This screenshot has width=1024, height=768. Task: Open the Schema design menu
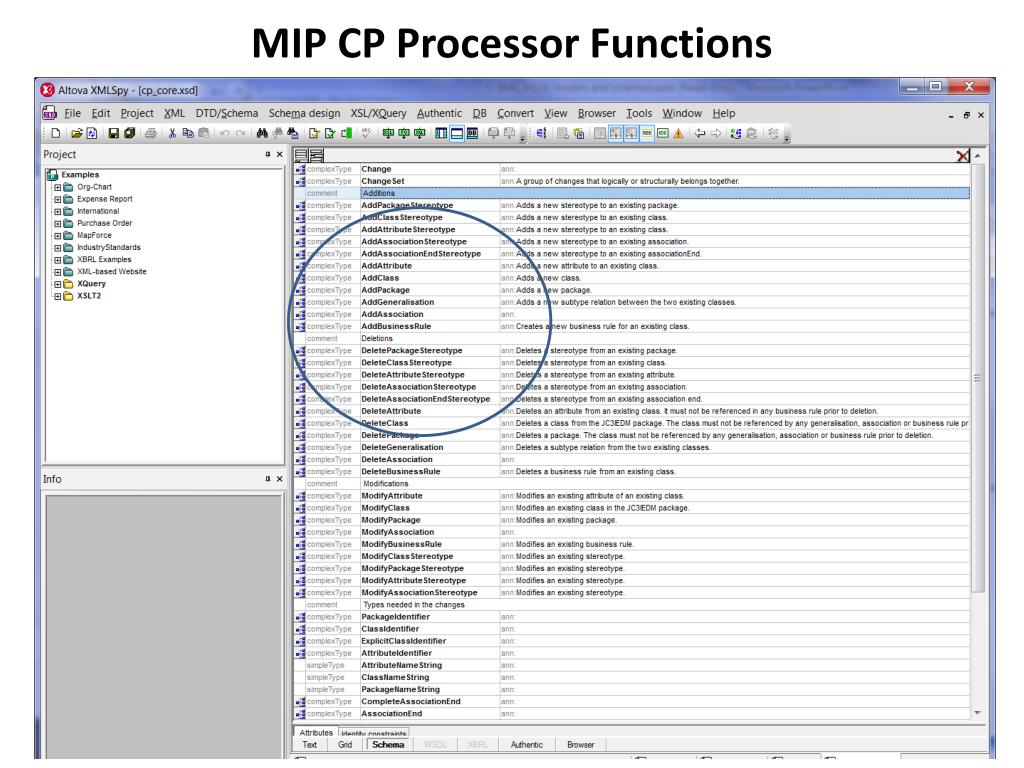click(x=304, y=113)
